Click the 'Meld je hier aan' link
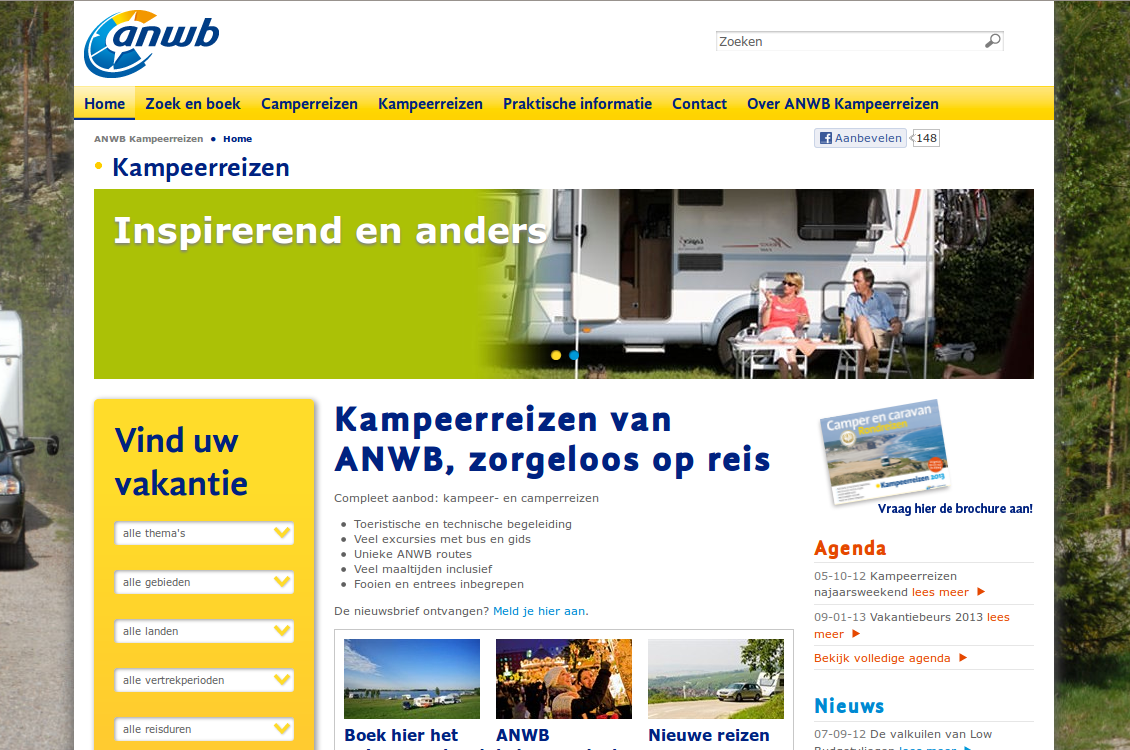This screenshot has height=750, width=1130. pyautogui.click(x=539, y=611)
